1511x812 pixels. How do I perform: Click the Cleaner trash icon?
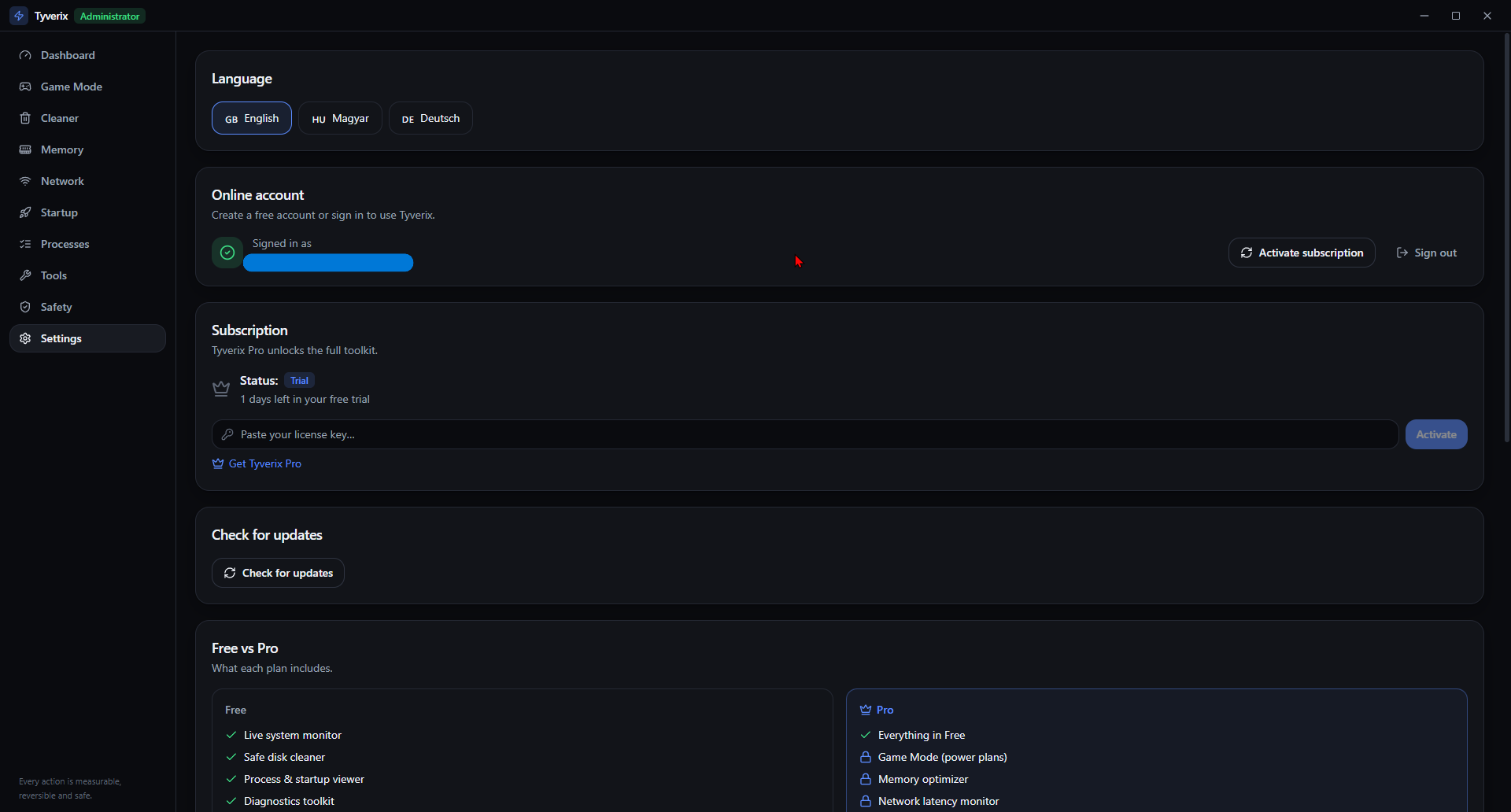25,118
